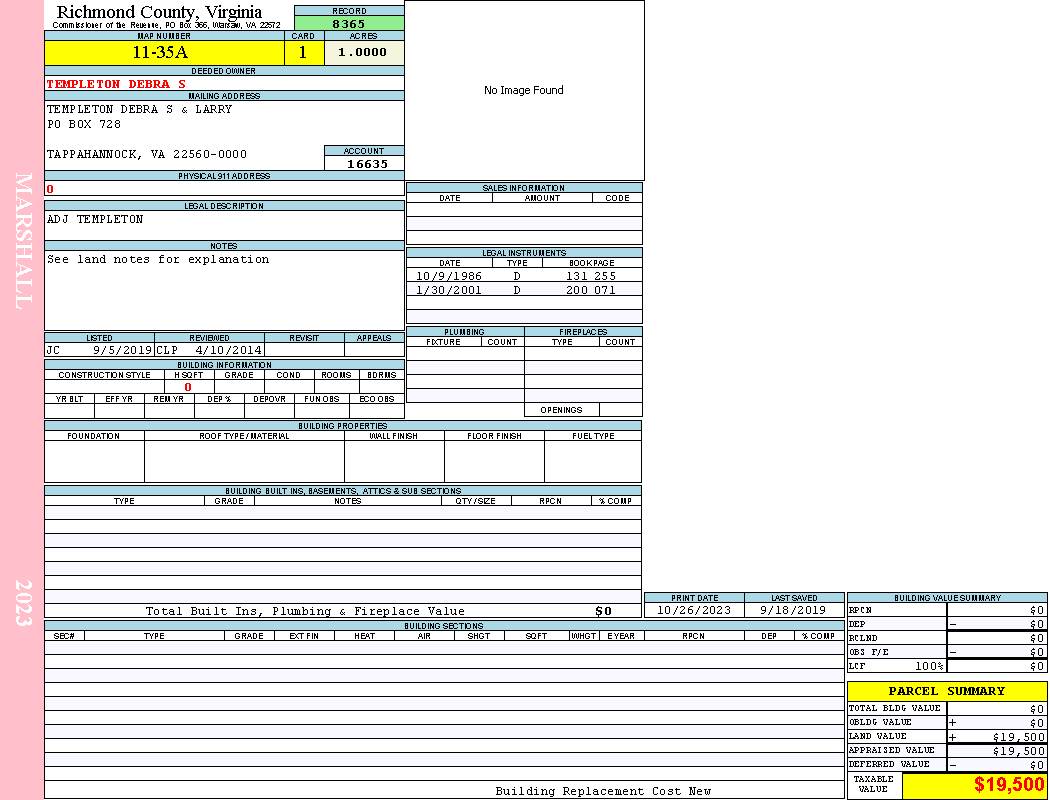Click the mailing address PO BOX 728 line
Viewport: 1050px width, 800px height.
84,125
